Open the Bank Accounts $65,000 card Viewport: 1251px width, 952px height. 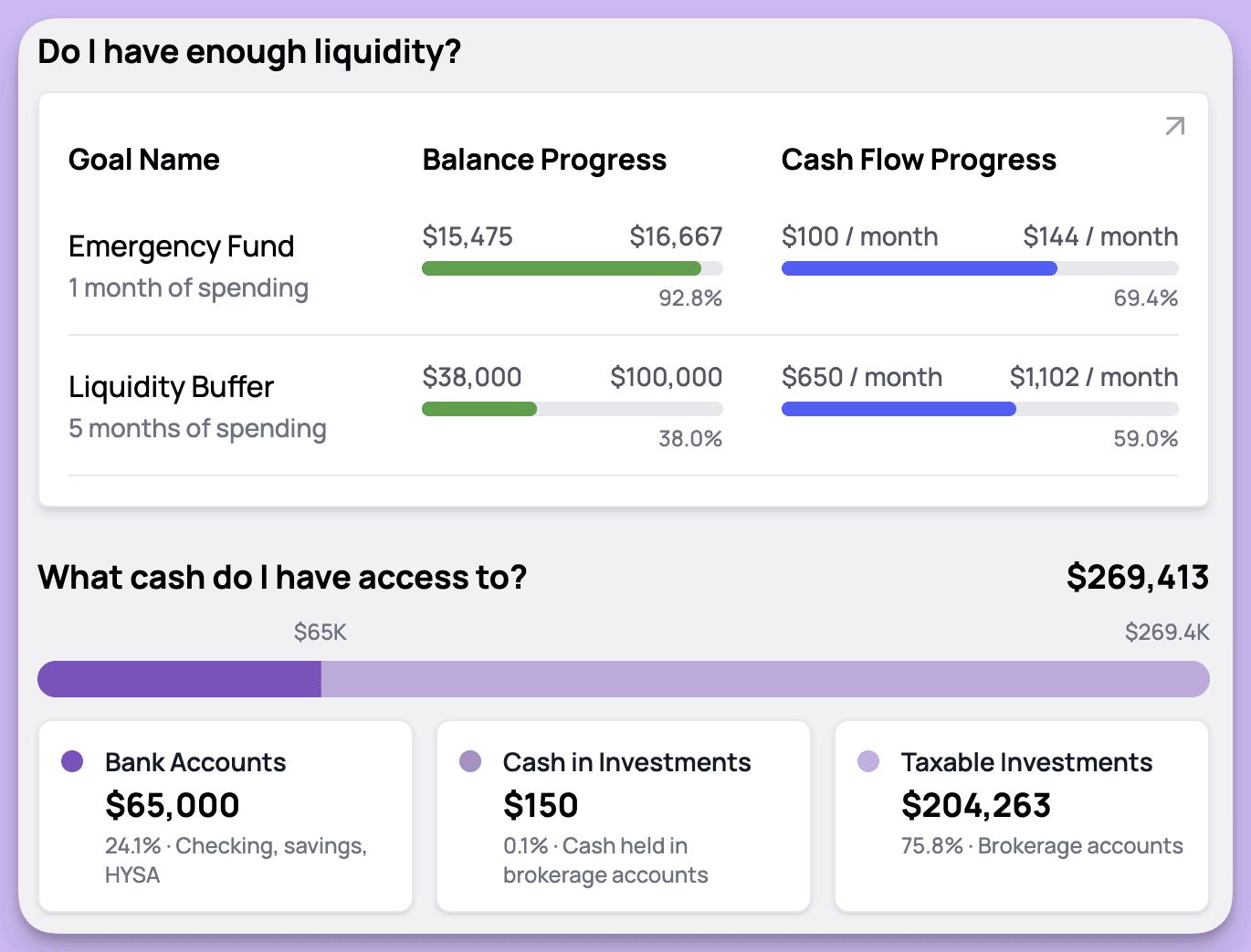(x=226, y=816)
